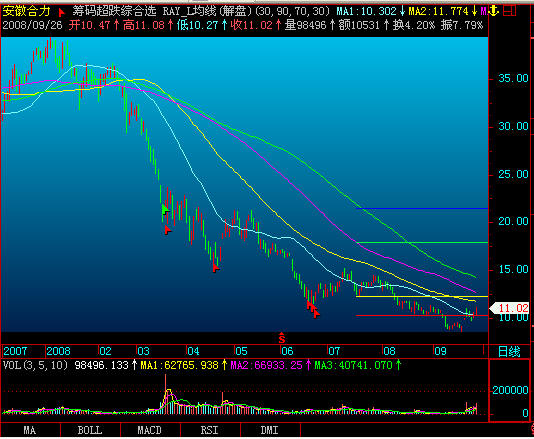Open the red window-layout icon in header

coord(509,11)
